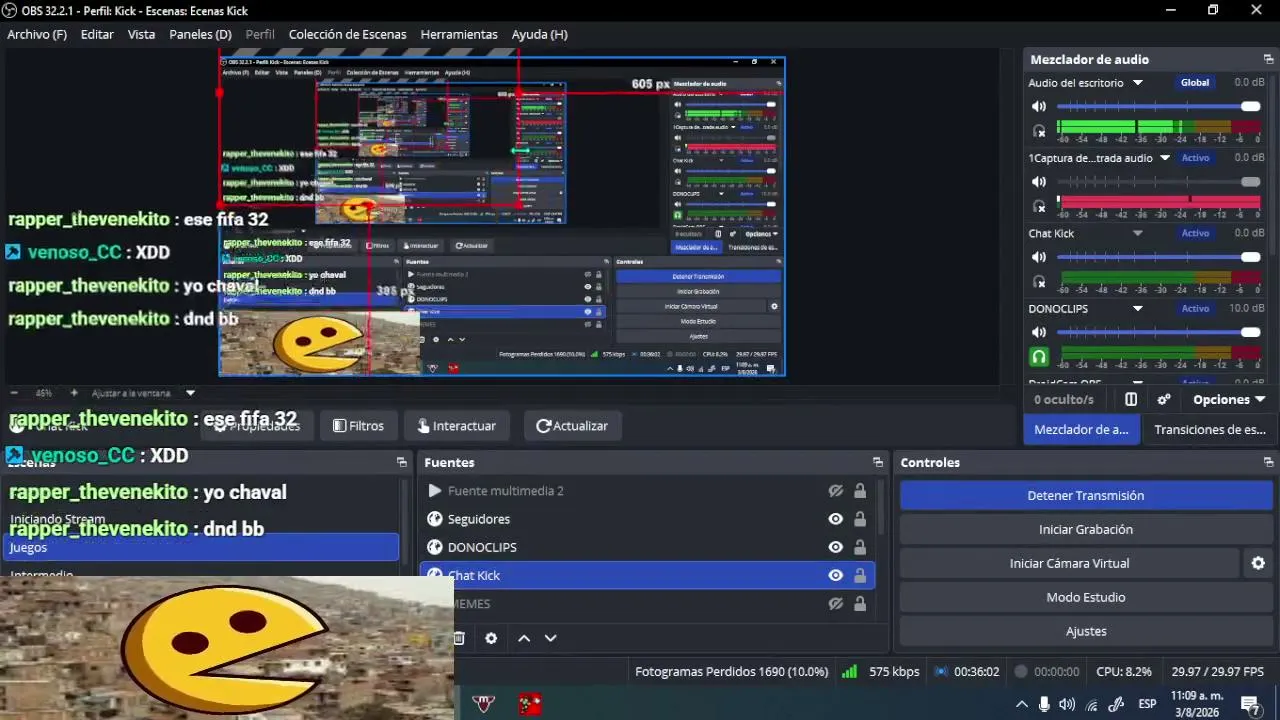Mute the 1Captura de entrada audio speaker

point(1039,182)
